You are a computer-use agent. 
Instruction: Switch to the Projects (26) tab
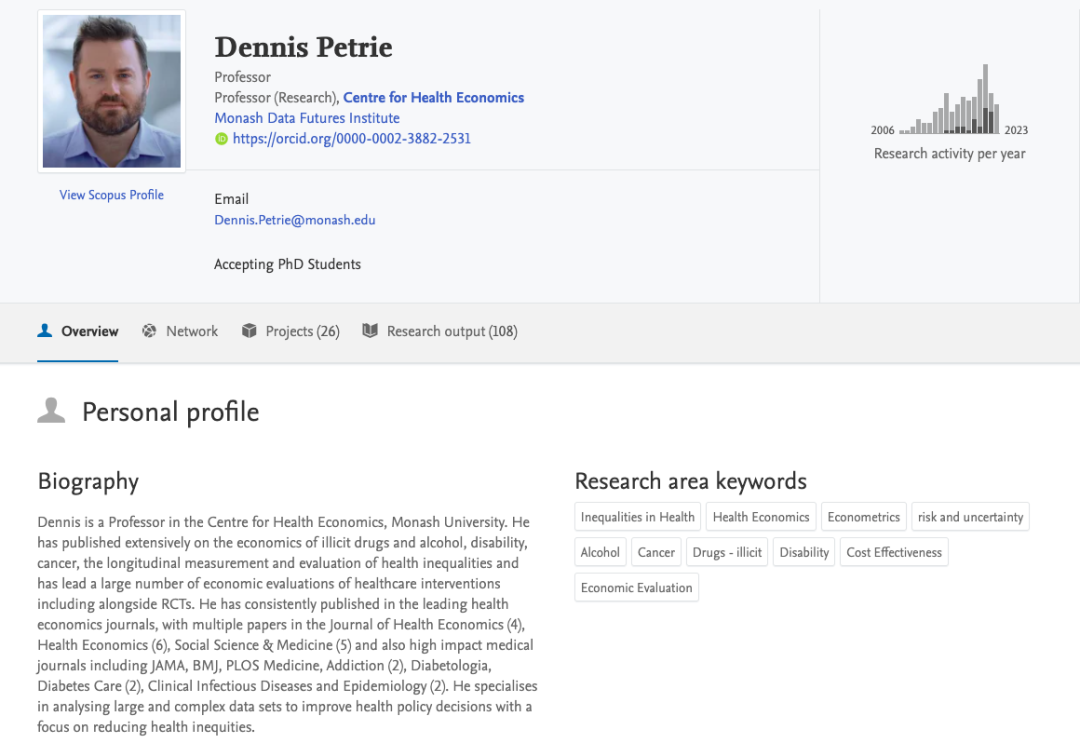click(302, 331)
